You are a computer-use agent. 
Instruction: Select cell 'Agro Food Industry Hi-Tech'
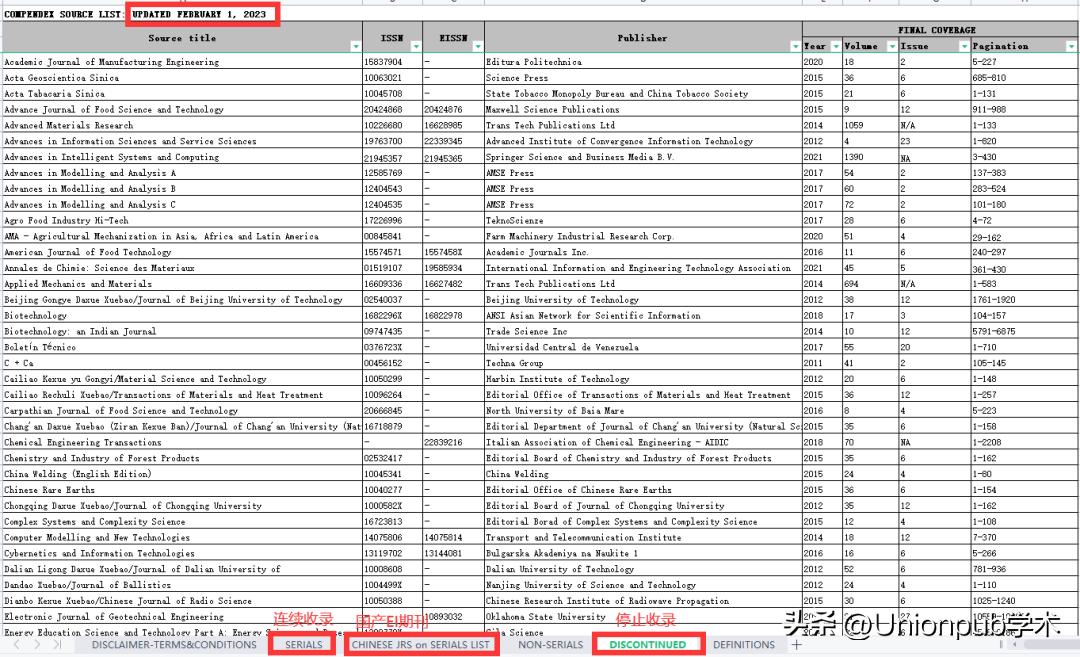point(182,220)
